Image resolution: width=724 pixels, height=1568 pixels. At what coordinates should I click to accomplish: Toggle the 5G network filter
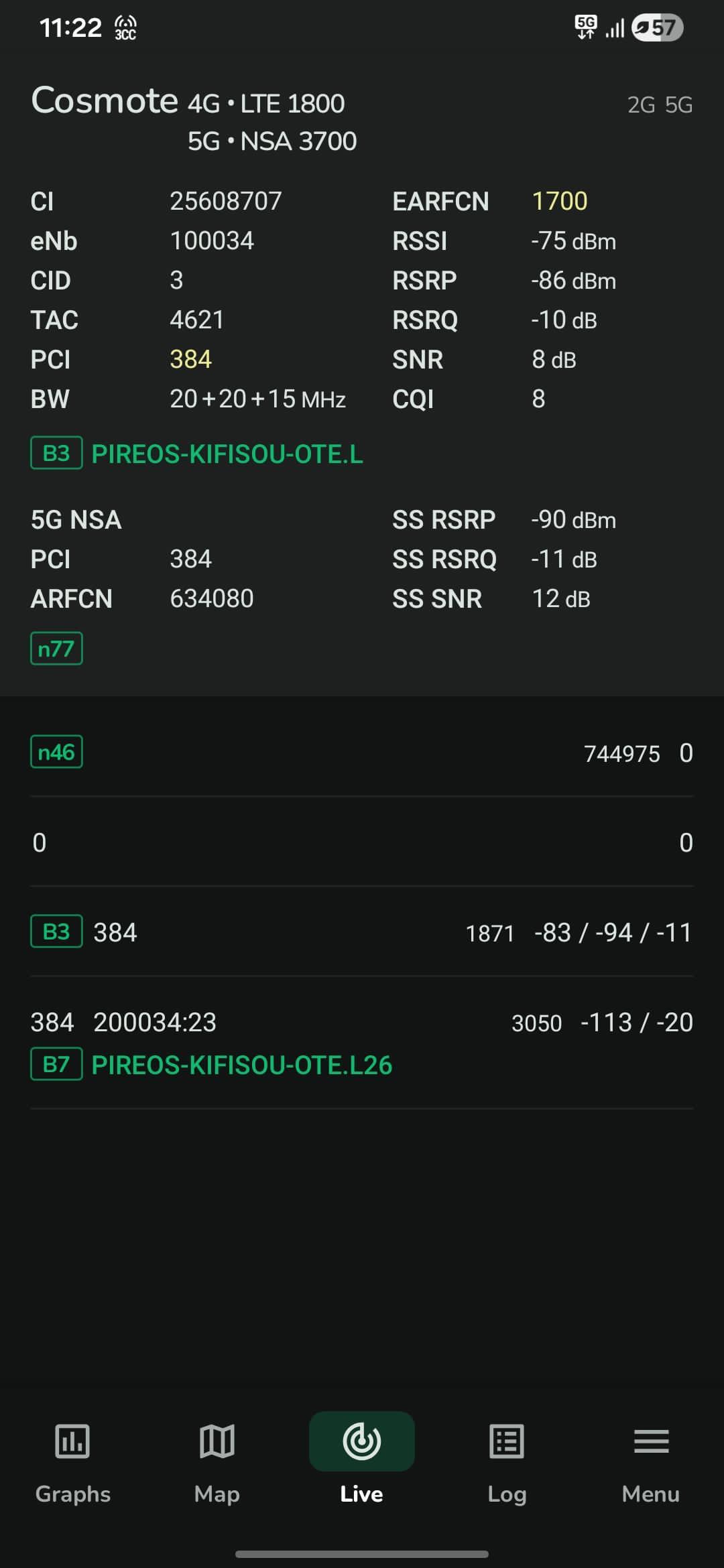click(x=678, y=105)
